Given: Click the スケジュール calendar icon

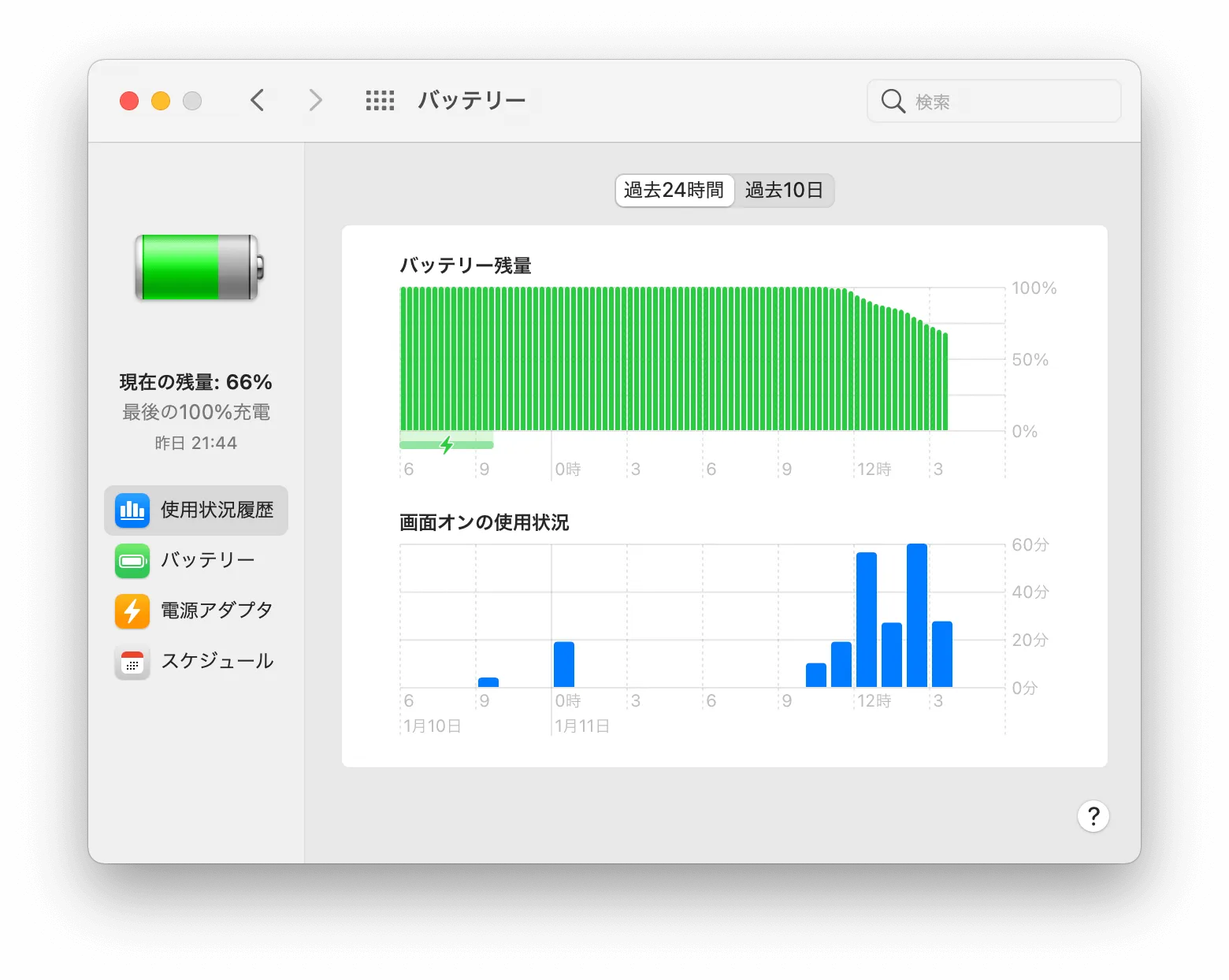Looking at the screenshot, I should point(132,662).
